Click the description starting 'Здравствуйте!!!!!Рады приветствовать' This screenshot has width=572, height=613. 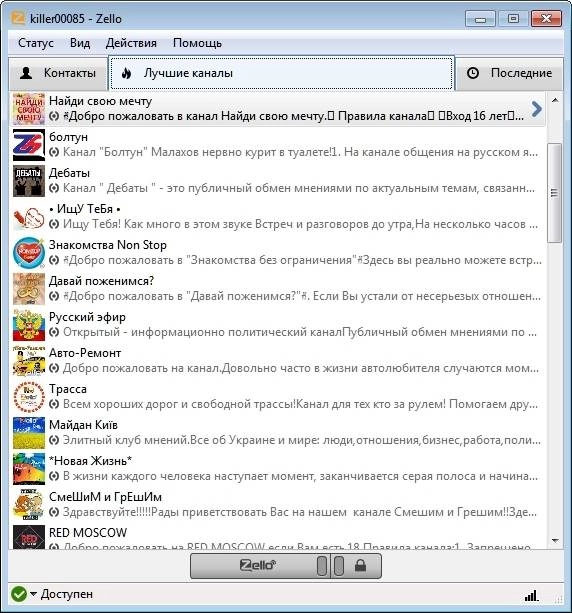click(299, 513)
